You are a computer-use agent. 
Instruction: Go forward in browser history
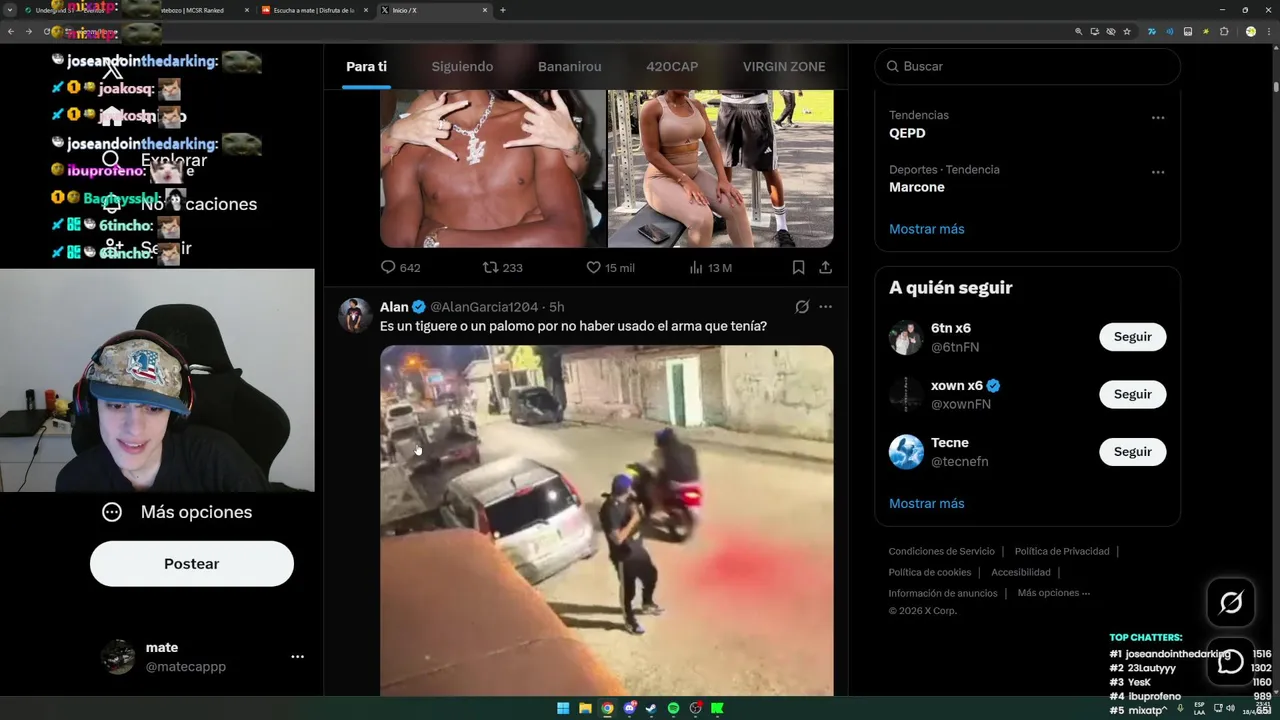click(28, 31)
